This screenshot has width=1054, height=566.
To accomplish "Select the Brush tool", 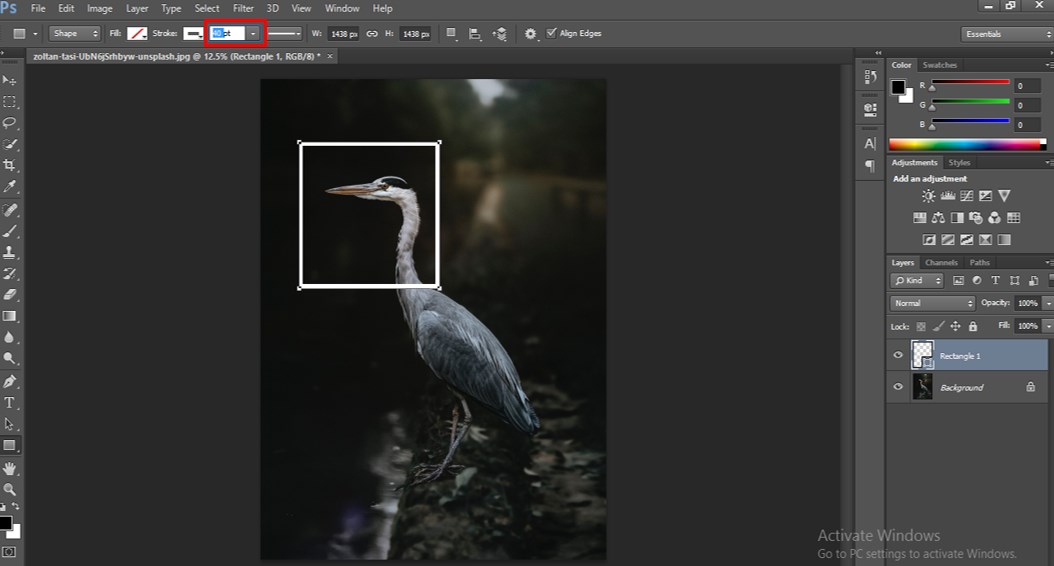I will (x=9, y=231).
